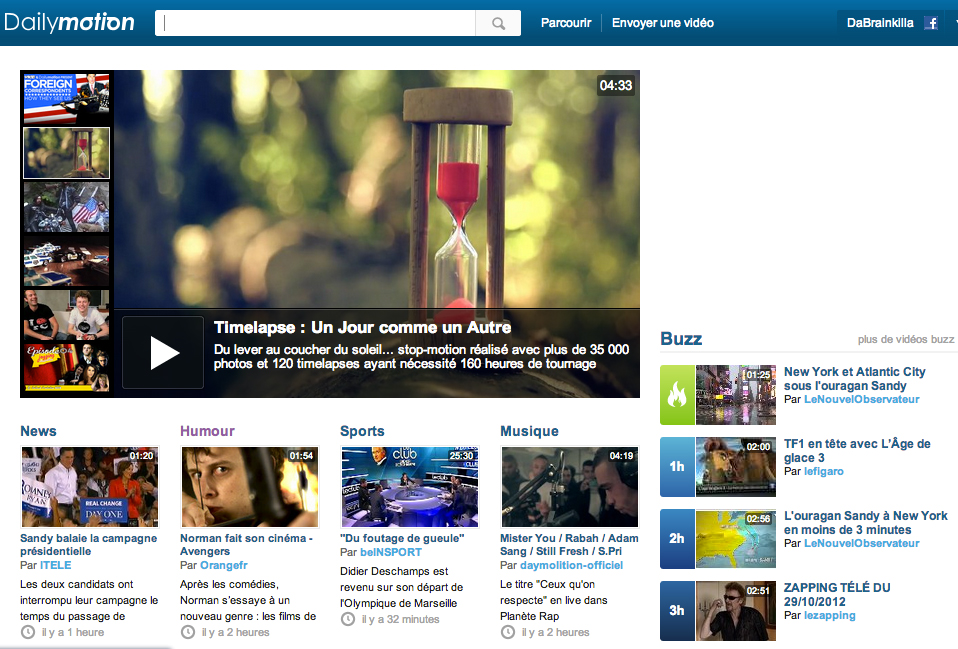Visit the lefigaro channel link
Image resolution: width=958 pixels, height=649 pixels.
[x=824, y=472]
